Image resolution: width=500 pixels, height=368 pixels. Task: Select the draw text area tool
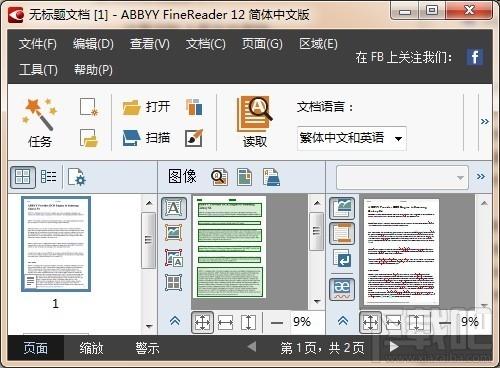174,208
